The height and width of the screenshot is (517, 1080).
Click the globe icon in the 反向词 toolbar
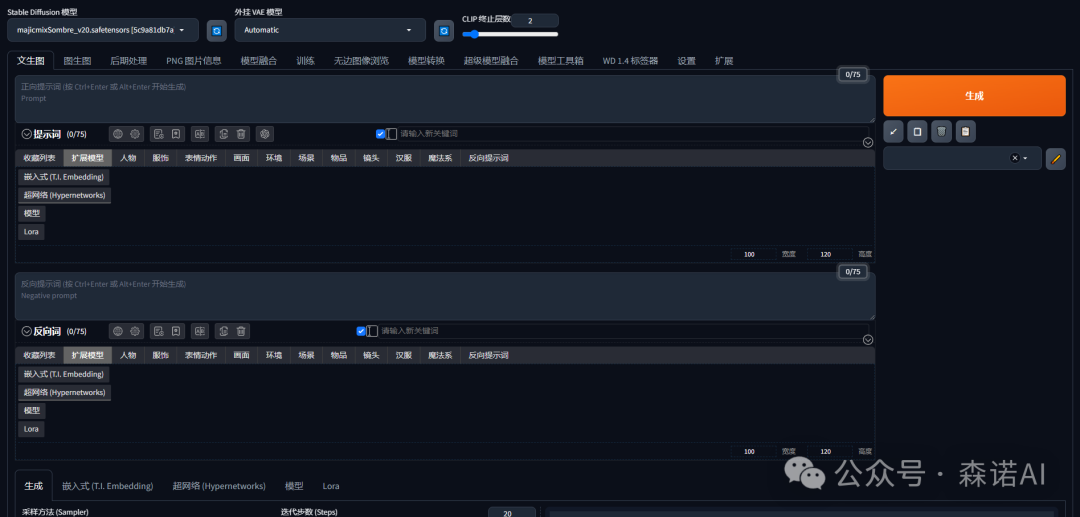pos(118,331)
